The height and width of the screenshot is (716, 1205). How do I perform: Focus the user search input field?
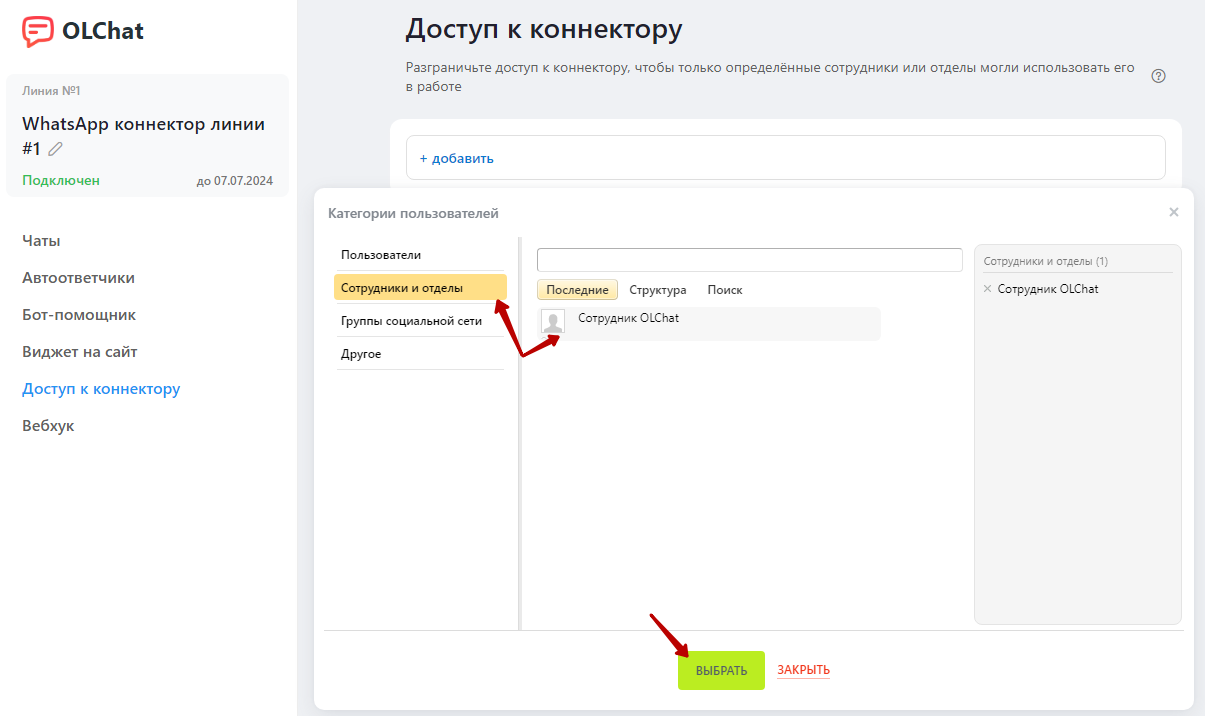750,260
